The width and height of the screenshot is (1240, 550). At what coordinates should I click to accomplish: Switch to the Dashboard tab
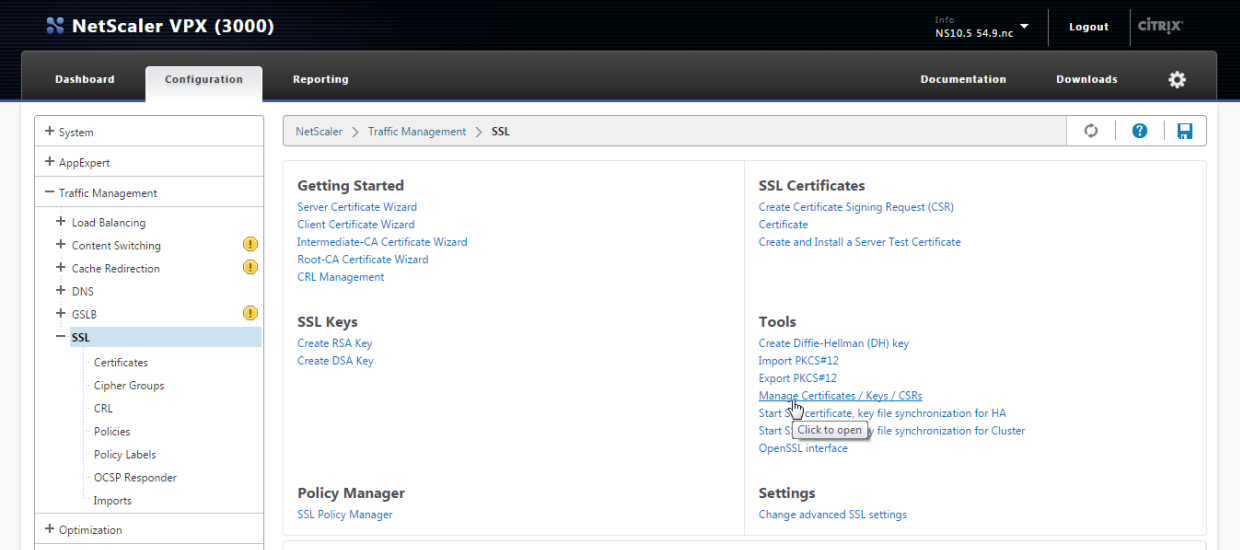(84, 80)
